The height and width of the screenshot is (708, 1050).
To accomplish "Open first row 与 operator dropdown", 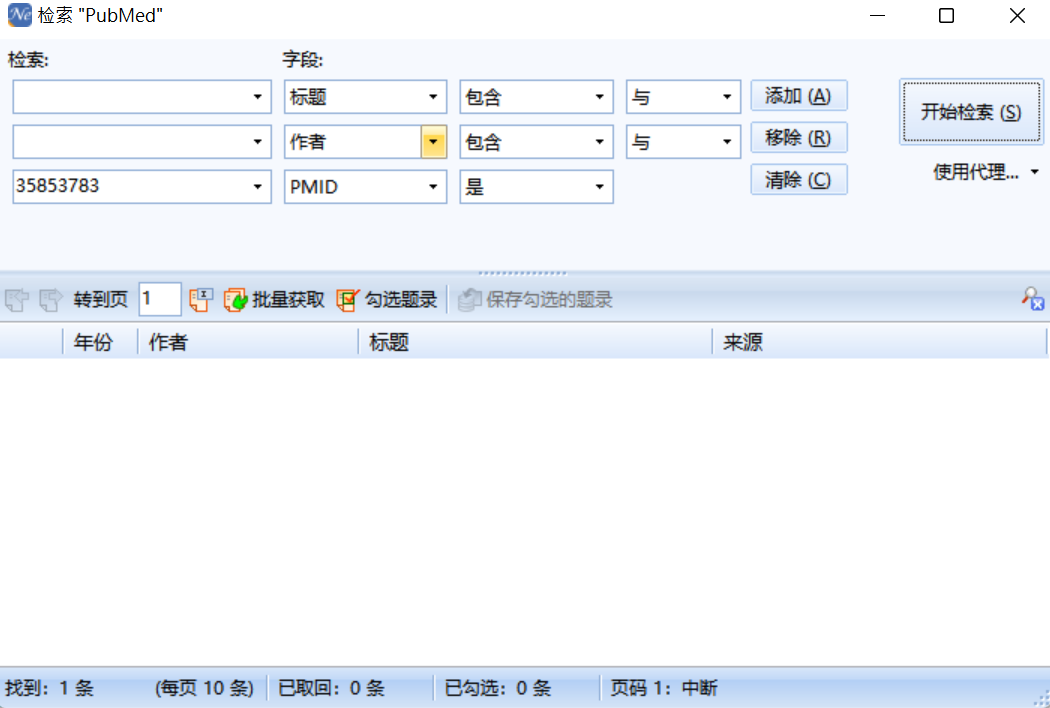I will click(727, 97).
